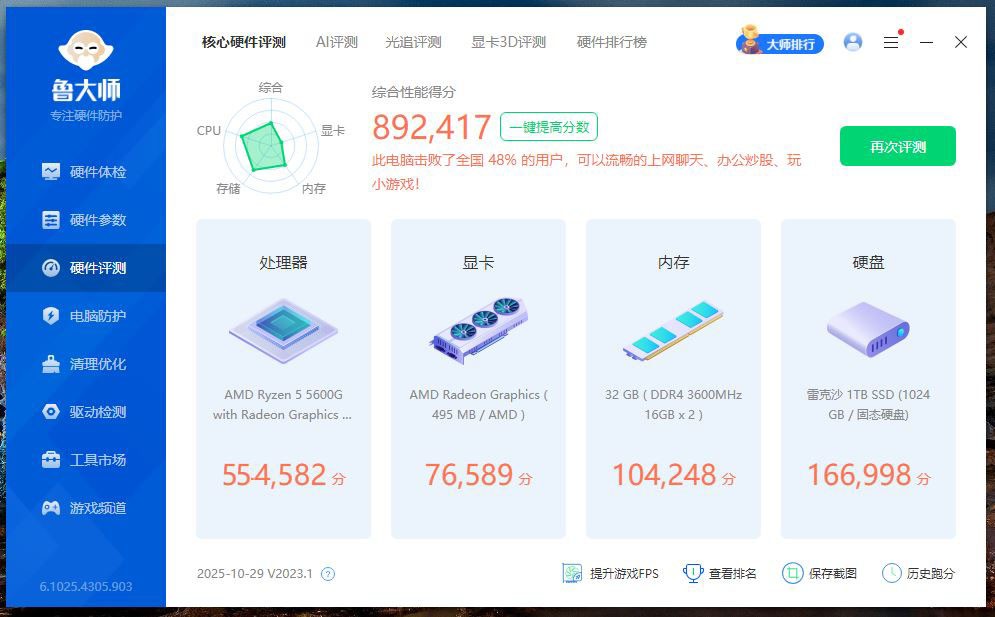Screen dimensions: 995x617
Task: Click the 历史跑分 link
Action: pyautogui.click(x=918, y=574)
